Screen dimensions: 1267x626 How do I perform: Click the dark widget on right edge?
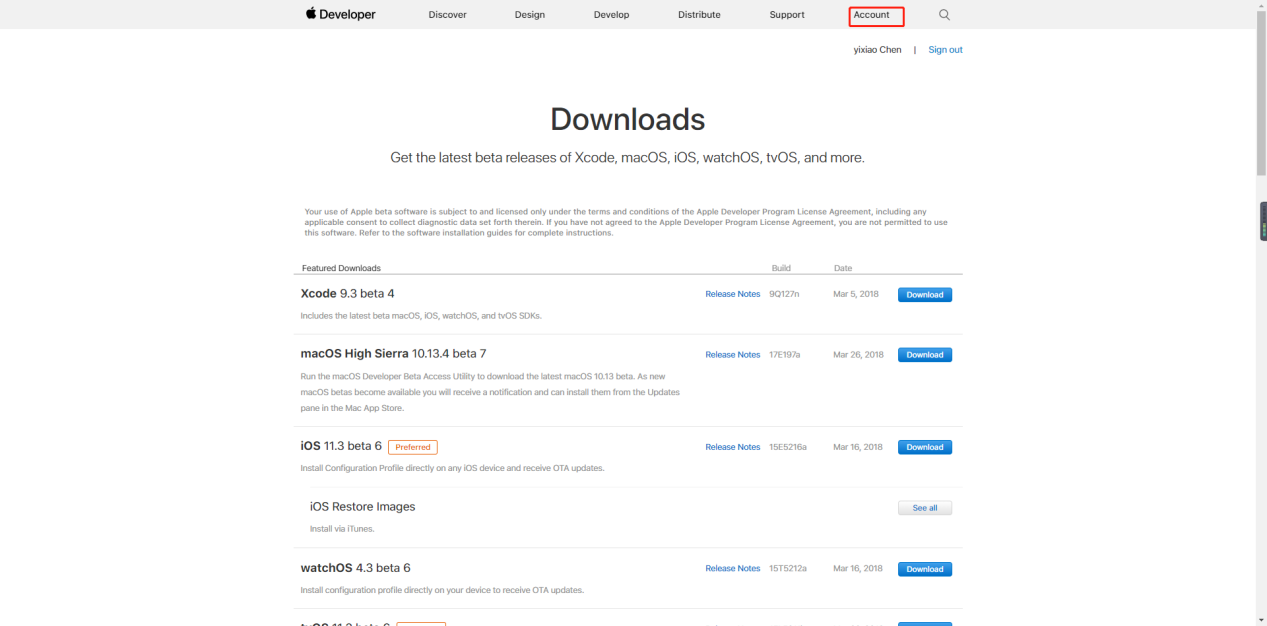click(1263, 221)
